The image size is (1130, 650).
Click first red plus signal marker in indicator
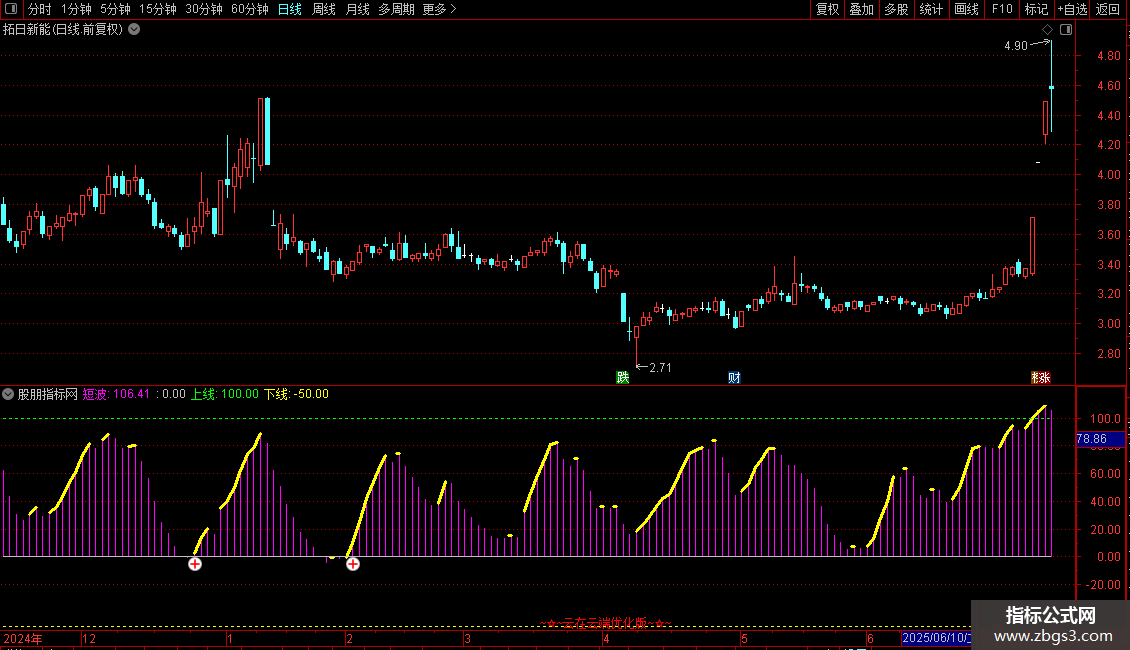pos(195,564)
